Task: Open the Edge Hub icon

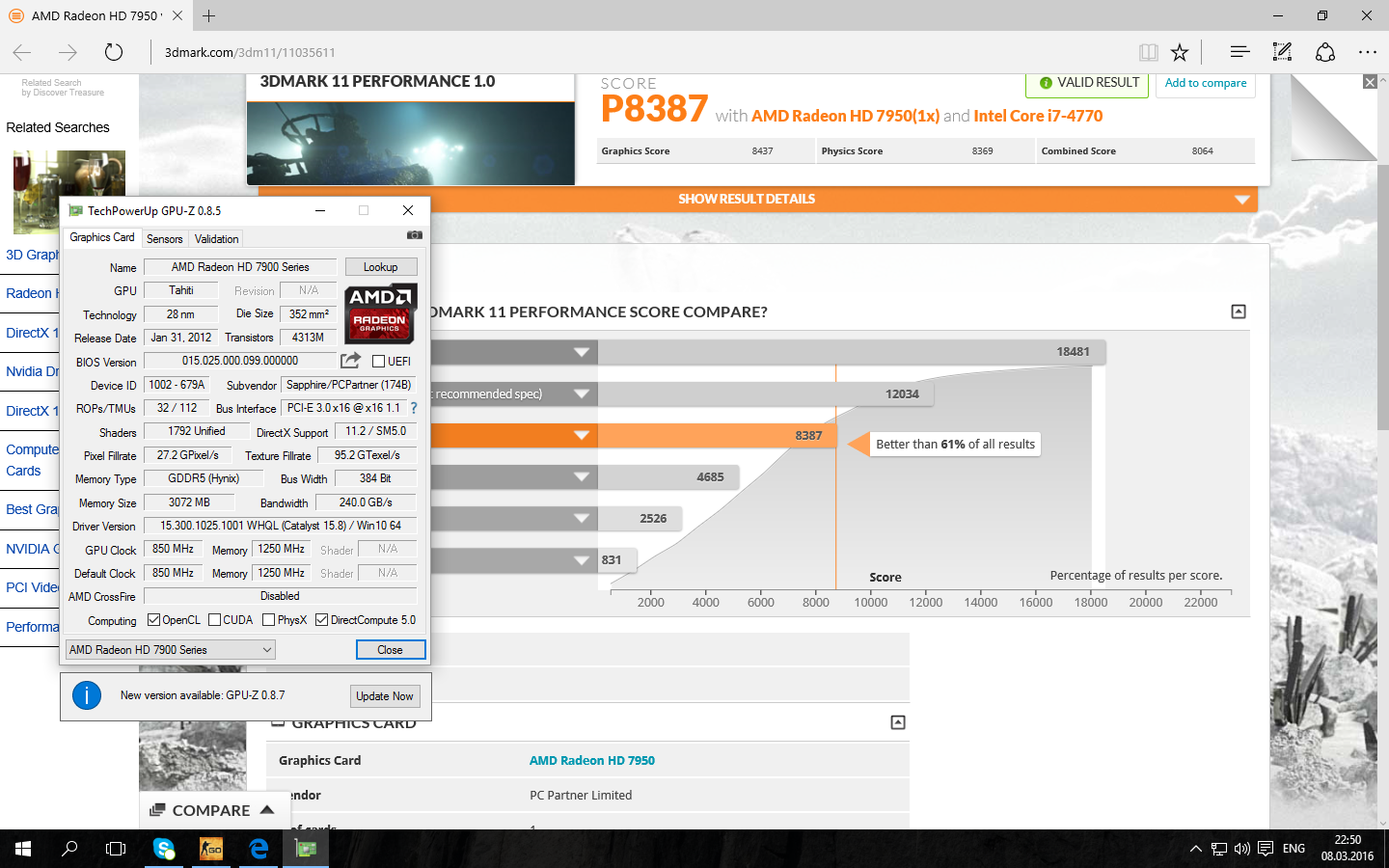Action: tap(1239, 52)
